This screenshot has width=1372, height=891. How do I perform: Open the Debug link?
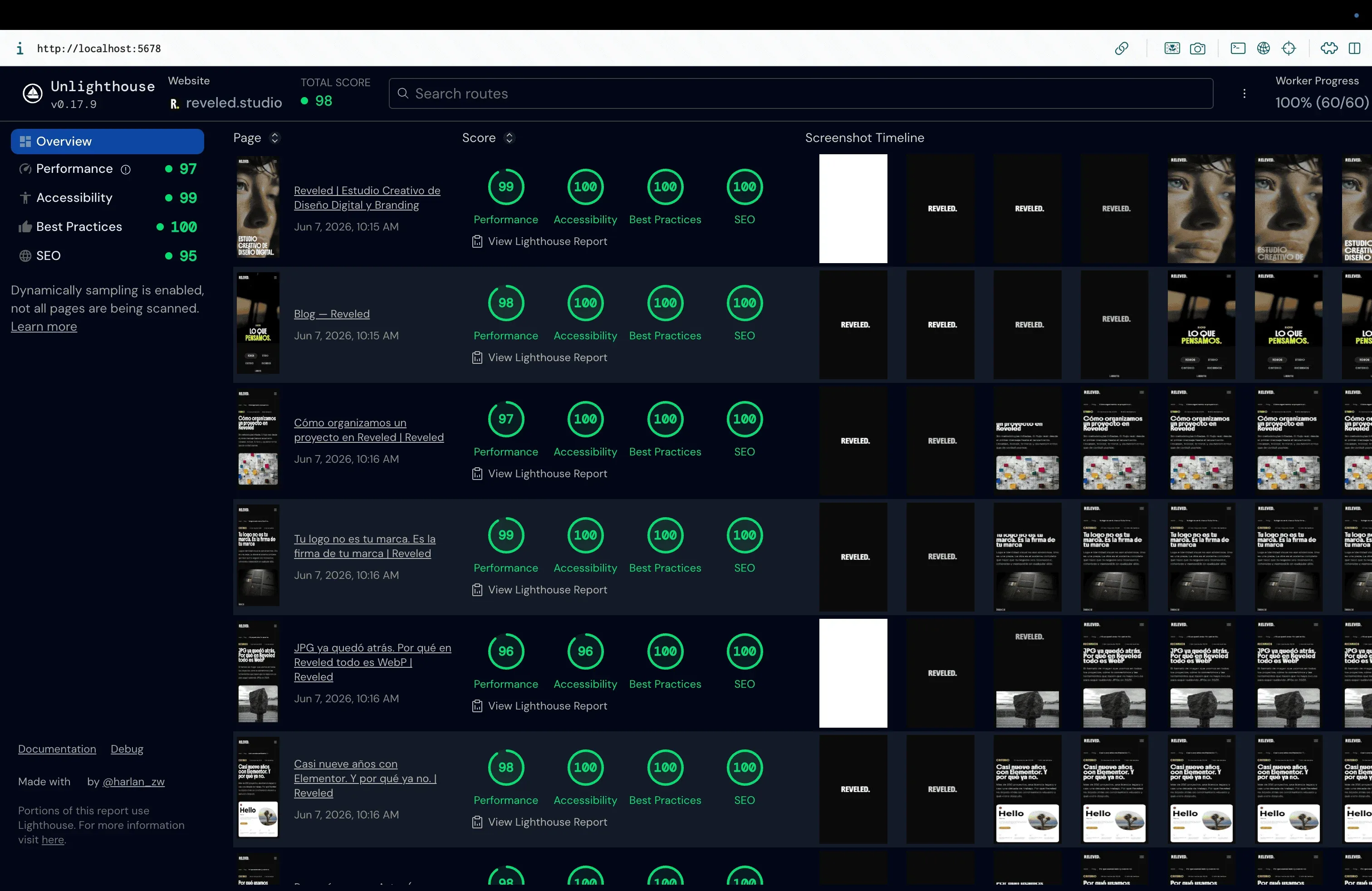[x=127, y=749]
